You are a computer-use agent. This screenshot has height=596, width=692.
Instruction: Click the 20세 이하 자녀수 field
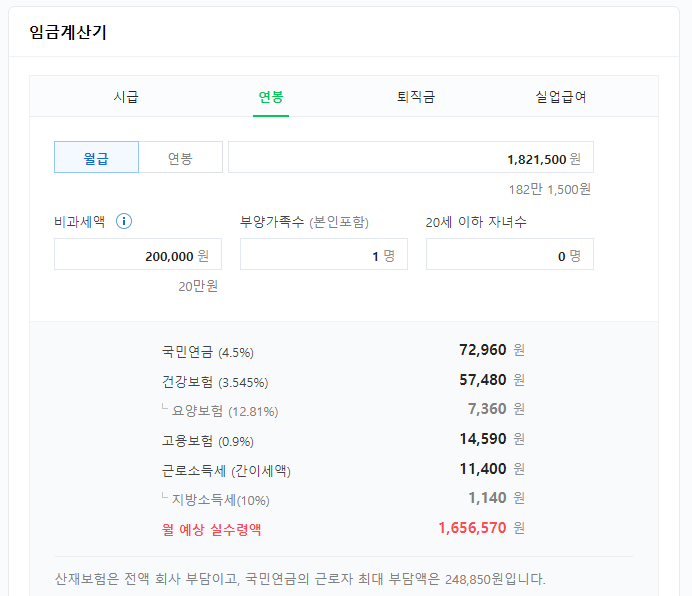coord(510,254)
